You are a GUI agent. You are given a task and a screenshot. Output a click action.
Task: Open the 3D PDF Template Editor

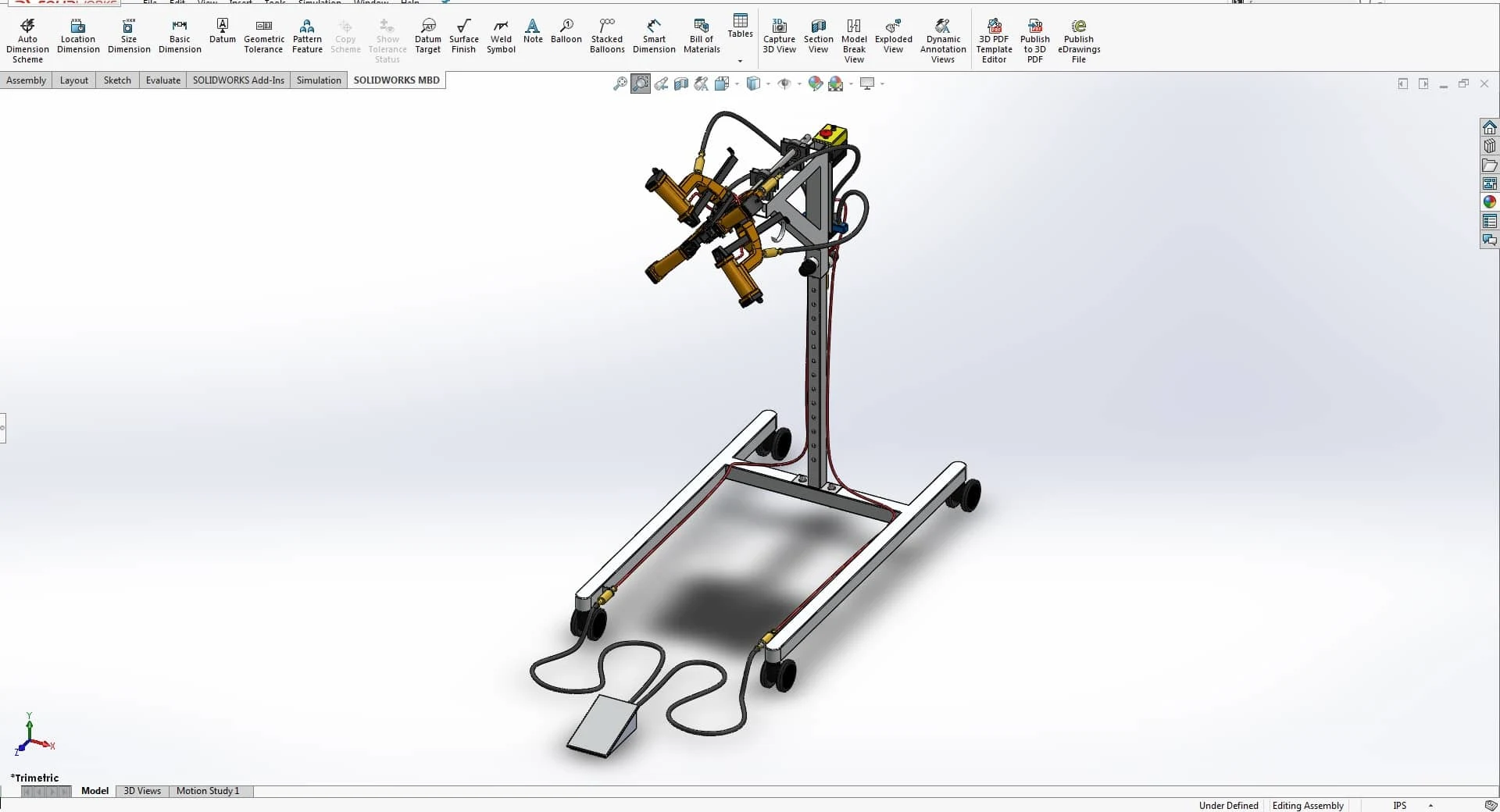(994, 41)
